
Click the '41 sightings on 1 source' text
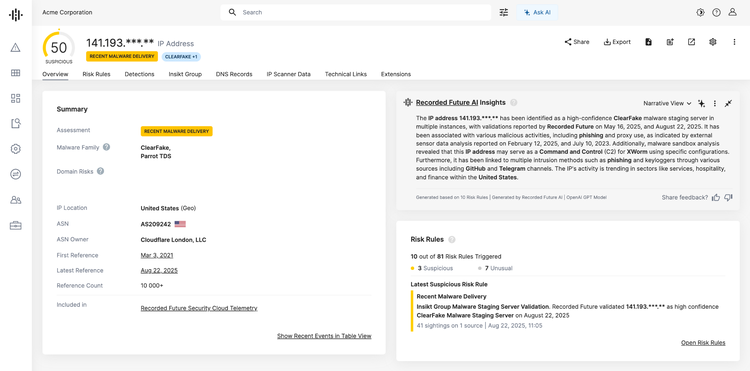(x=449, y=326)
